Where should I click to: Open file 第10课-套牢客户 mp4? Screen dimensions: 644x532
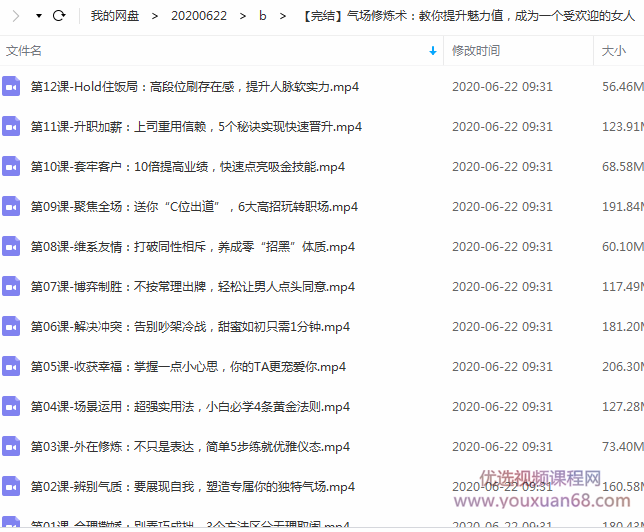click(x=188, y=167)
